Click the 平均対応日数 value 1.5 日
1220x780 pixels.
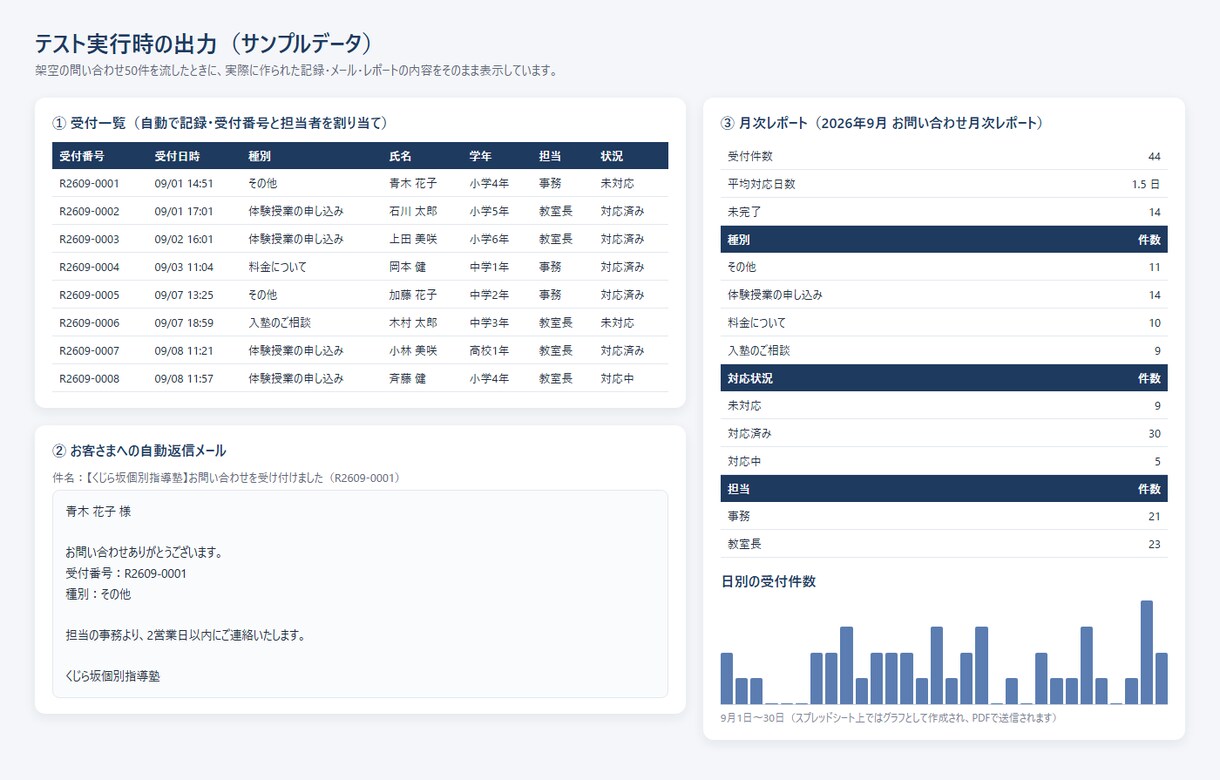tap(1146, 185)
